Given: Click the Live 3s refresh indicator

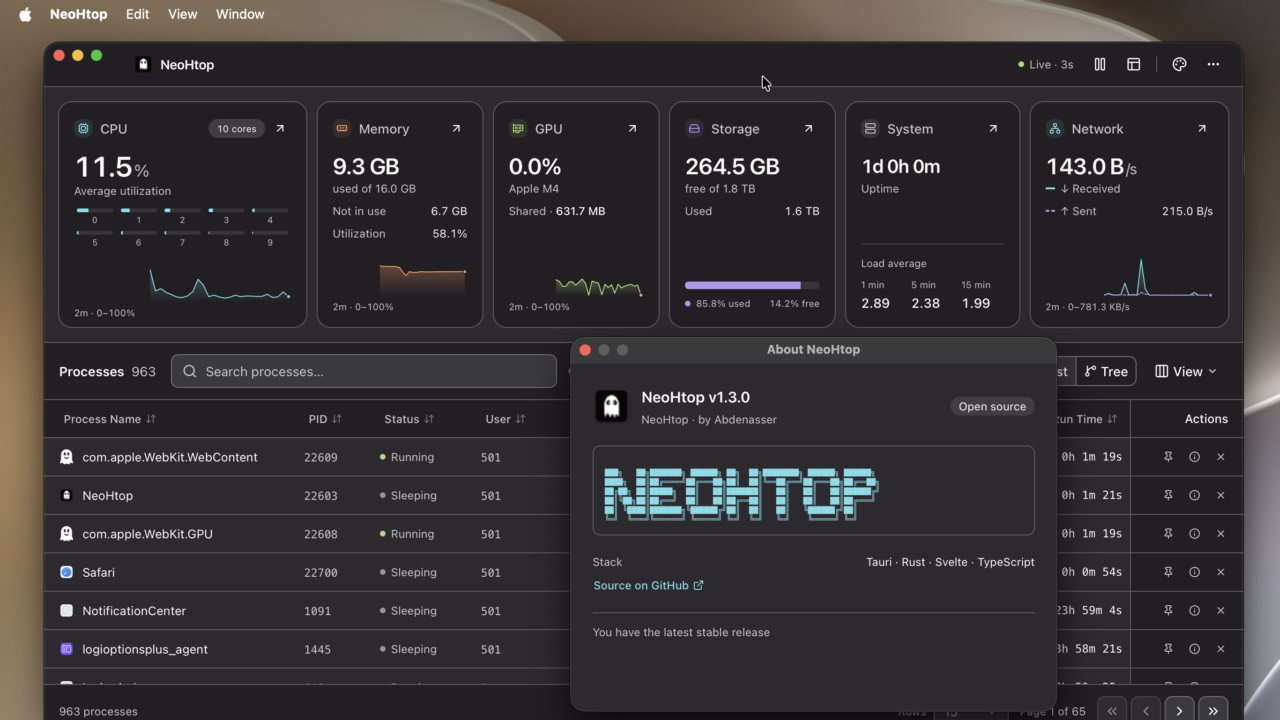Looking at the screenshot, I should (x=1045, y=64).
